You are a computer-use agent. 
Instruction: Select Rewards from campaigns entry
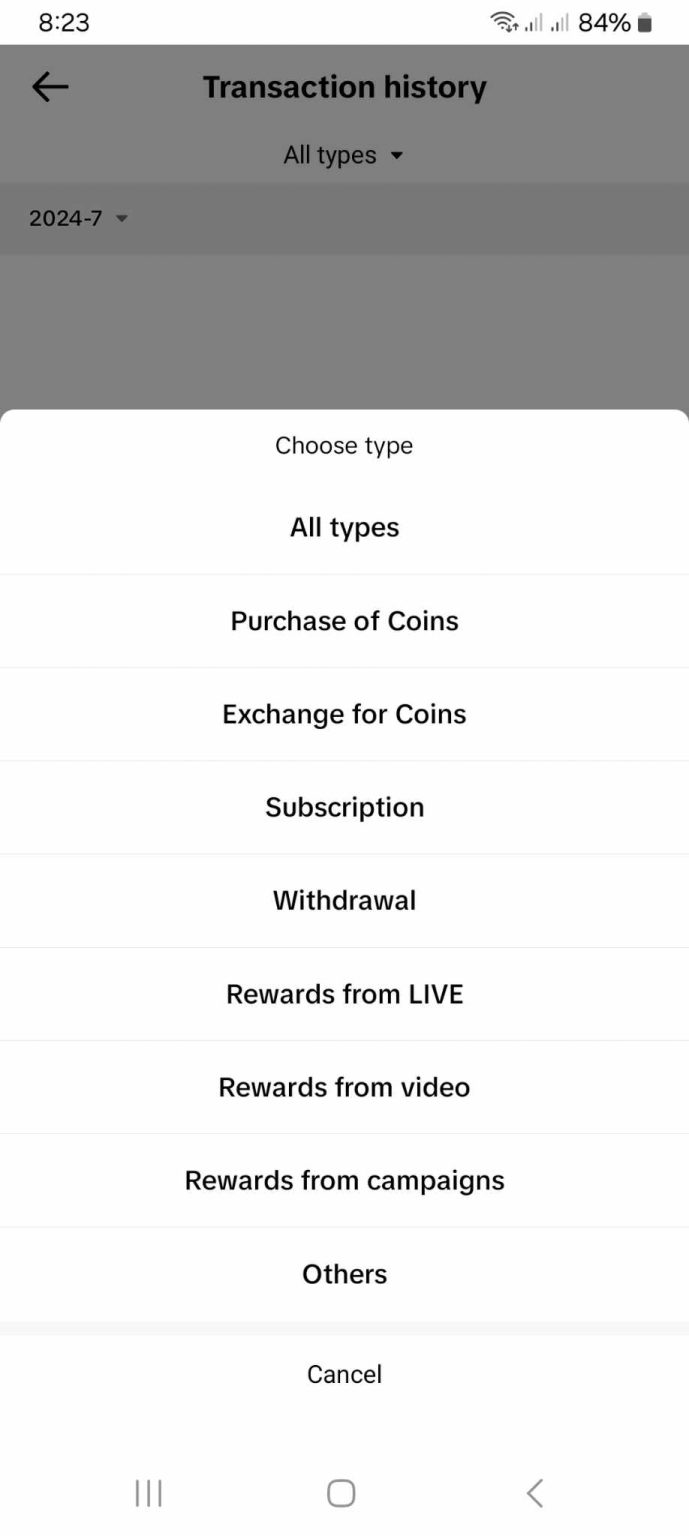(x=344, y=1180)
